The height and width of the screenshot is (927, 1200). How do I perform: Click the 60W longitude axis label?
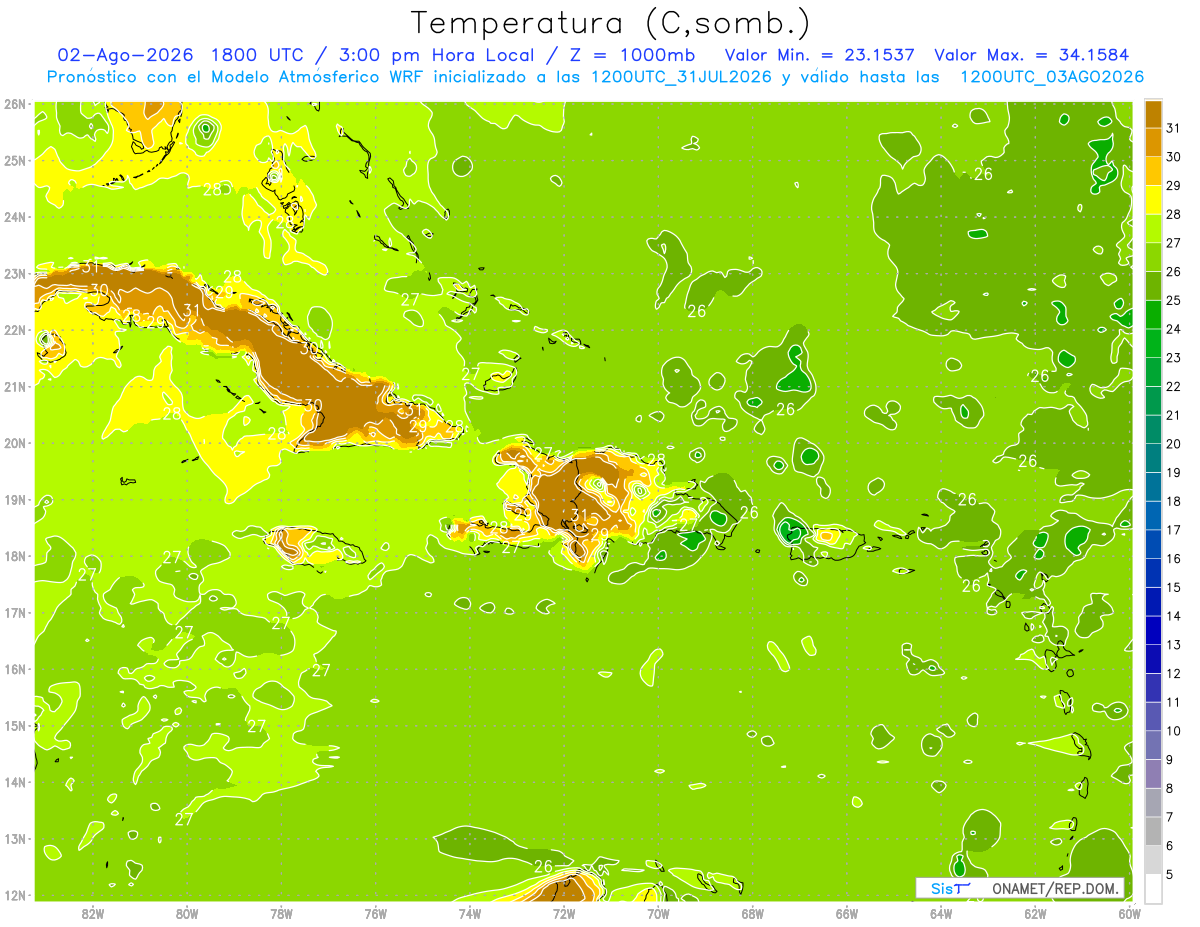[1129, 914]
